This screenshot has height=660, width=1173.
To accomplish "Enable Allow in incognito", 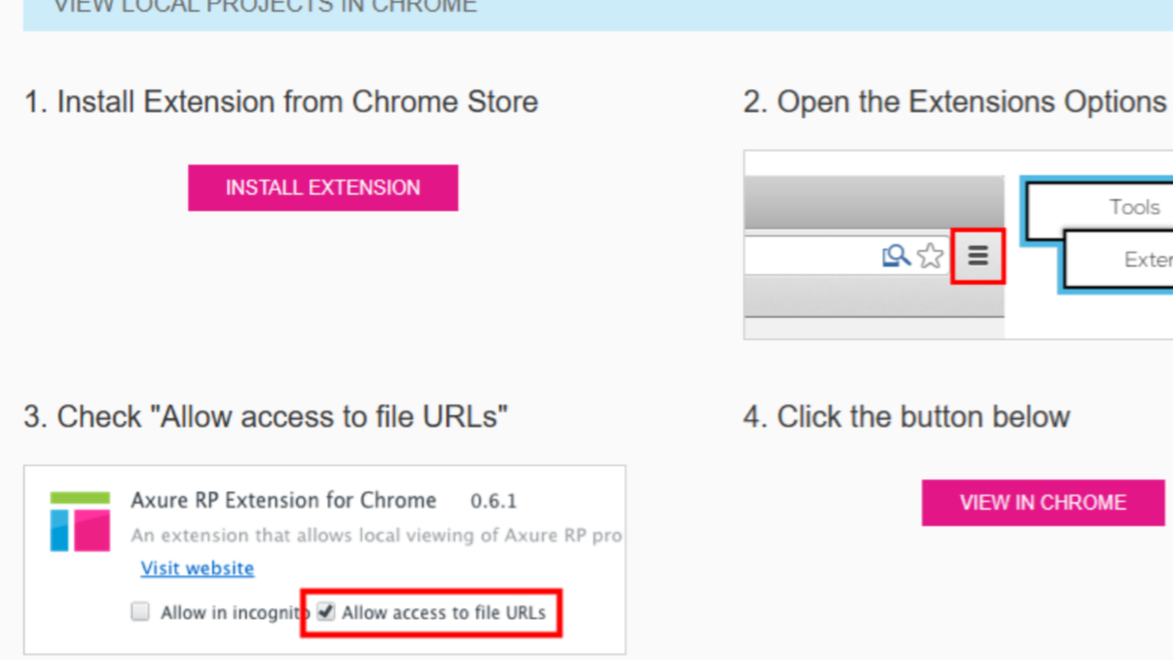I will (140, 611).
